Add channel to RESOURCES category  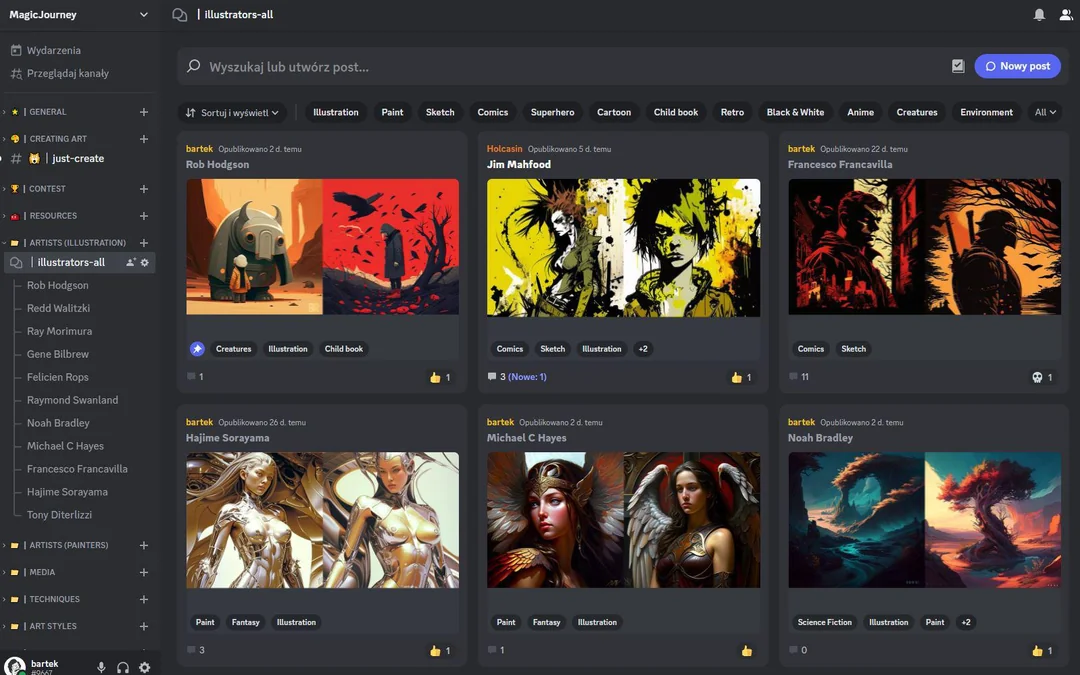[144, 216]
